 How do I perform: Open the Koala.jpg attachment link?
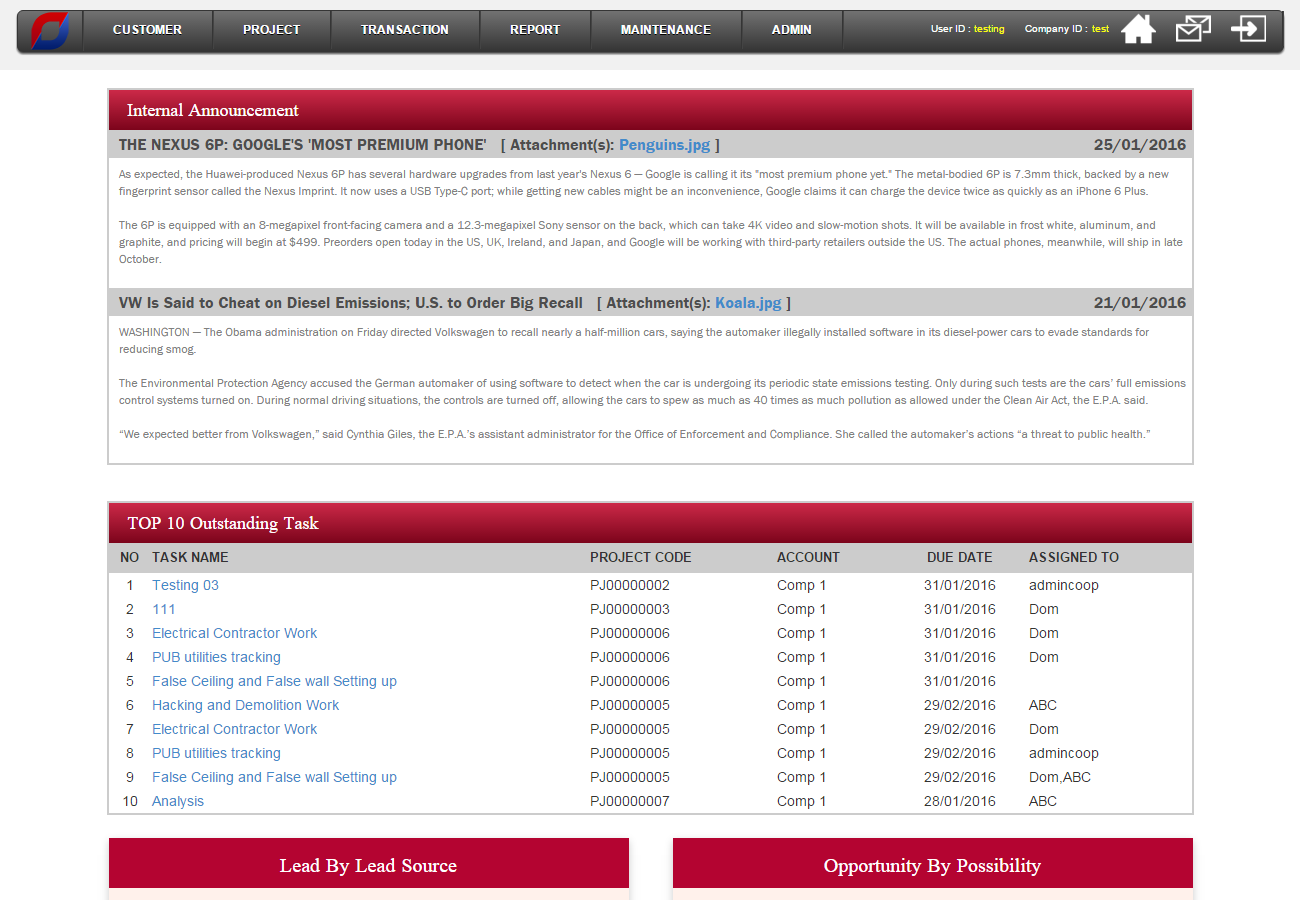pyautogui.click(x=748, y=303)
